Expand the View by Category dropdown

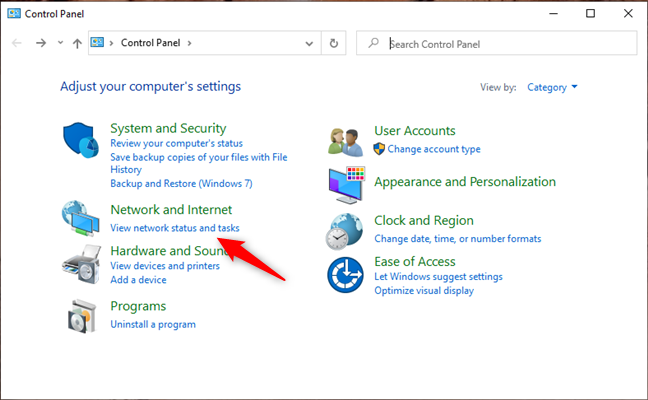[x=553, y=87]
